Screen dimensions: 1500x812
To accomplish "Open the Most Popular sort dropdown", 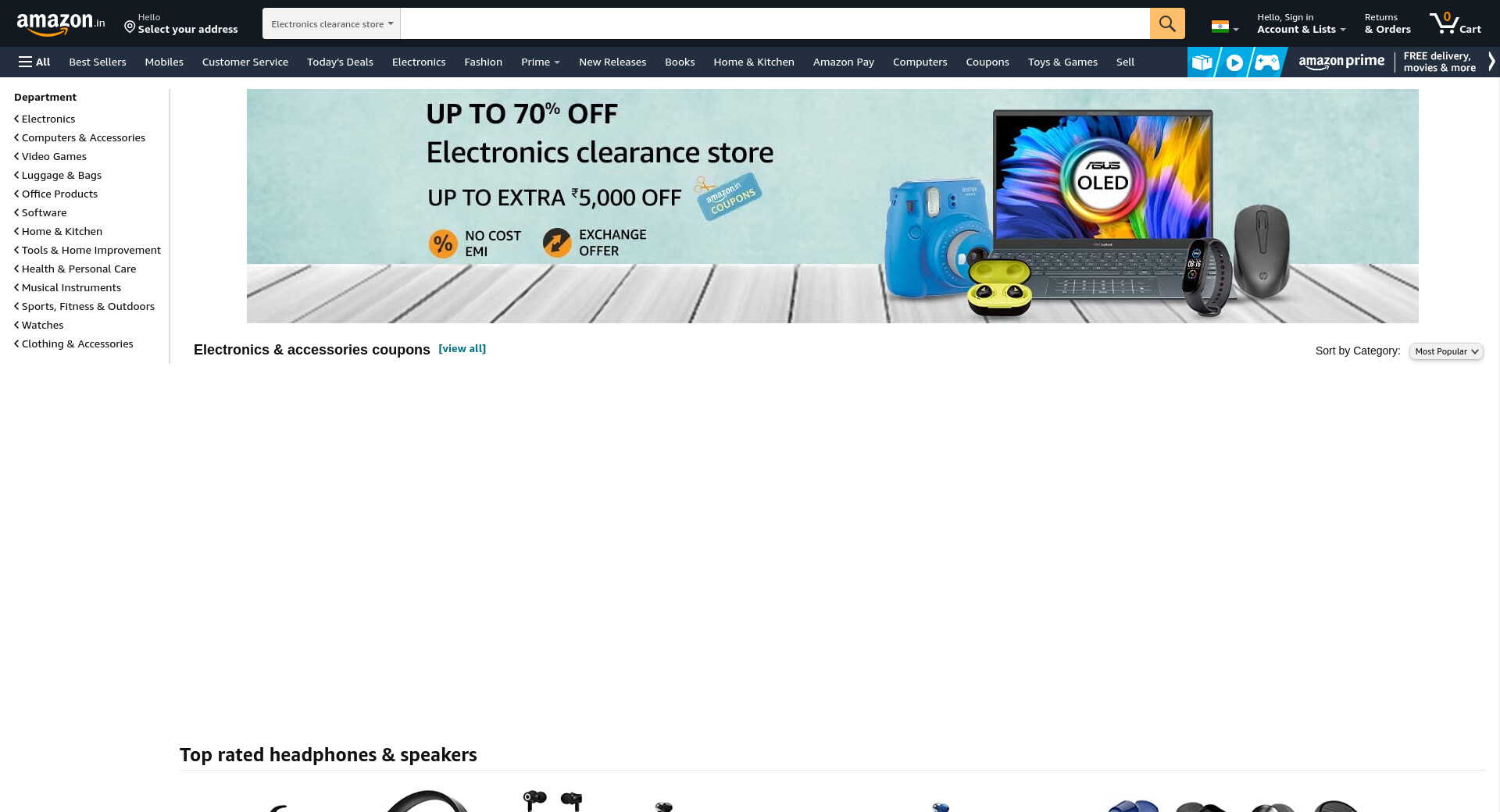I will pyautogui.click(x=1446, y=351).
